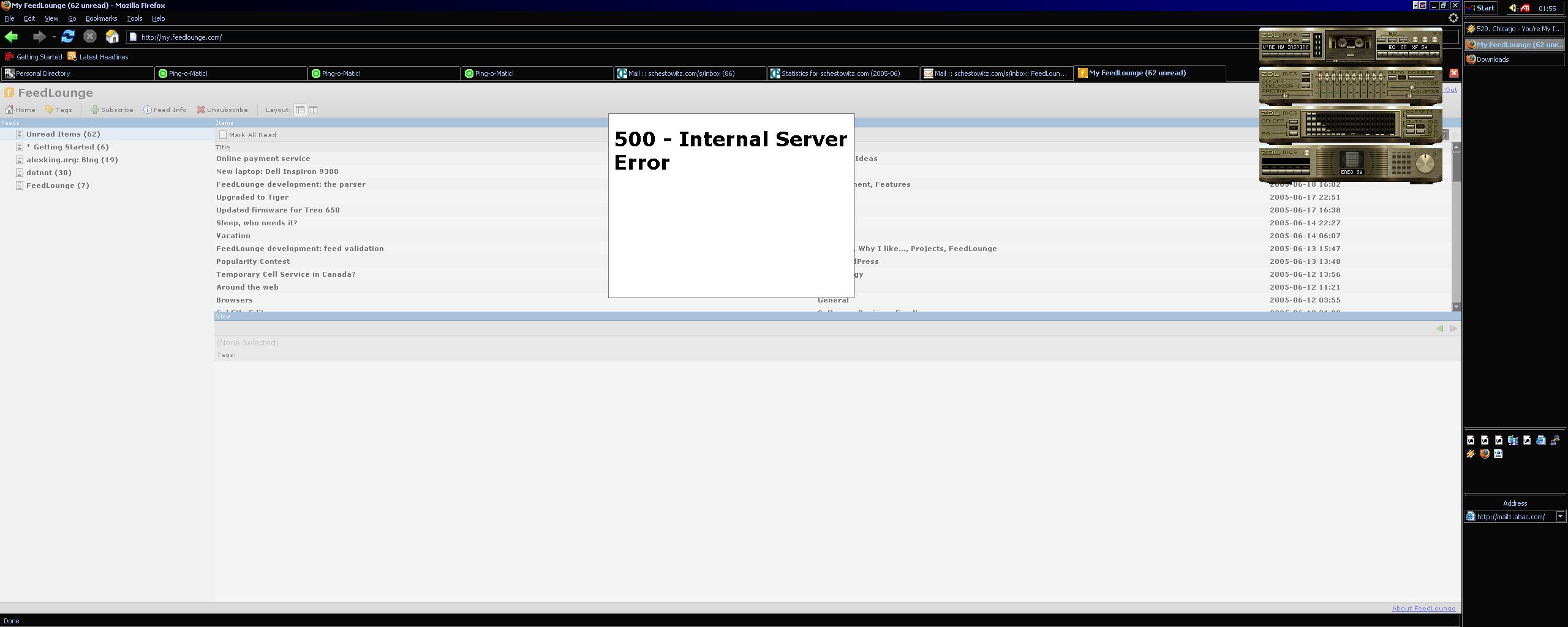Adjust the PREAMP slider in Winamp equalizer
The image size is (1568, 627).
(1285, 96)
